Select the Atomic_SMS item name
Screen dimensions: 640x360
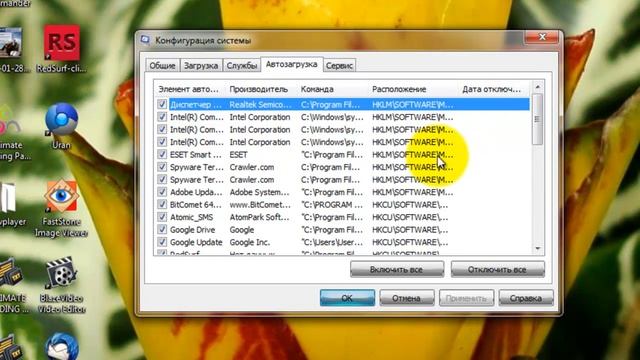pos(191,217)
